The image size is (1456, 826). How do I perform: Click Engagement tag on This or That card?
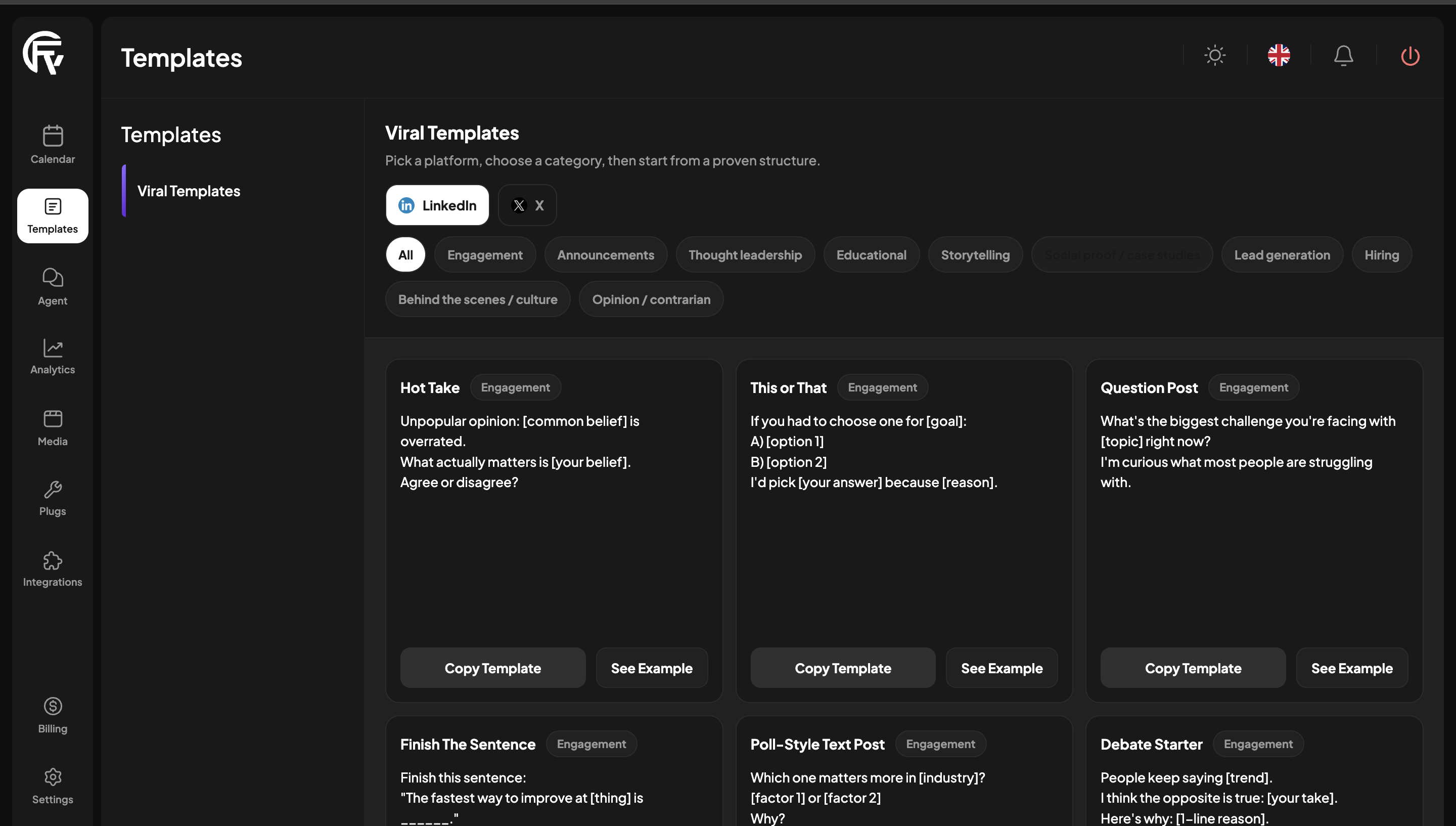pyautogui.click(x=882, y=387)
